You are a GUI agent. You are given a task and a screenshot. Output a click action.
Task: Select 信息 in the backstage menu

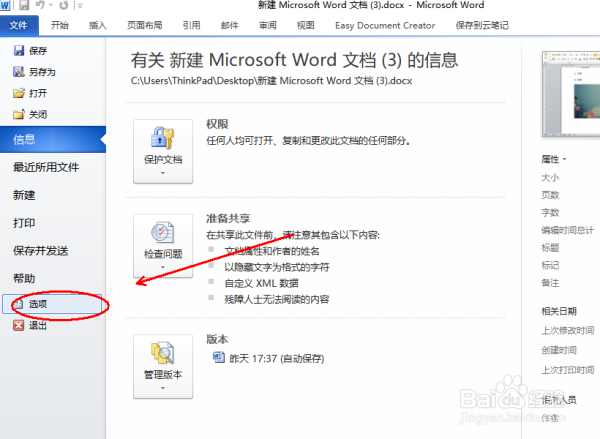(53, 139)
